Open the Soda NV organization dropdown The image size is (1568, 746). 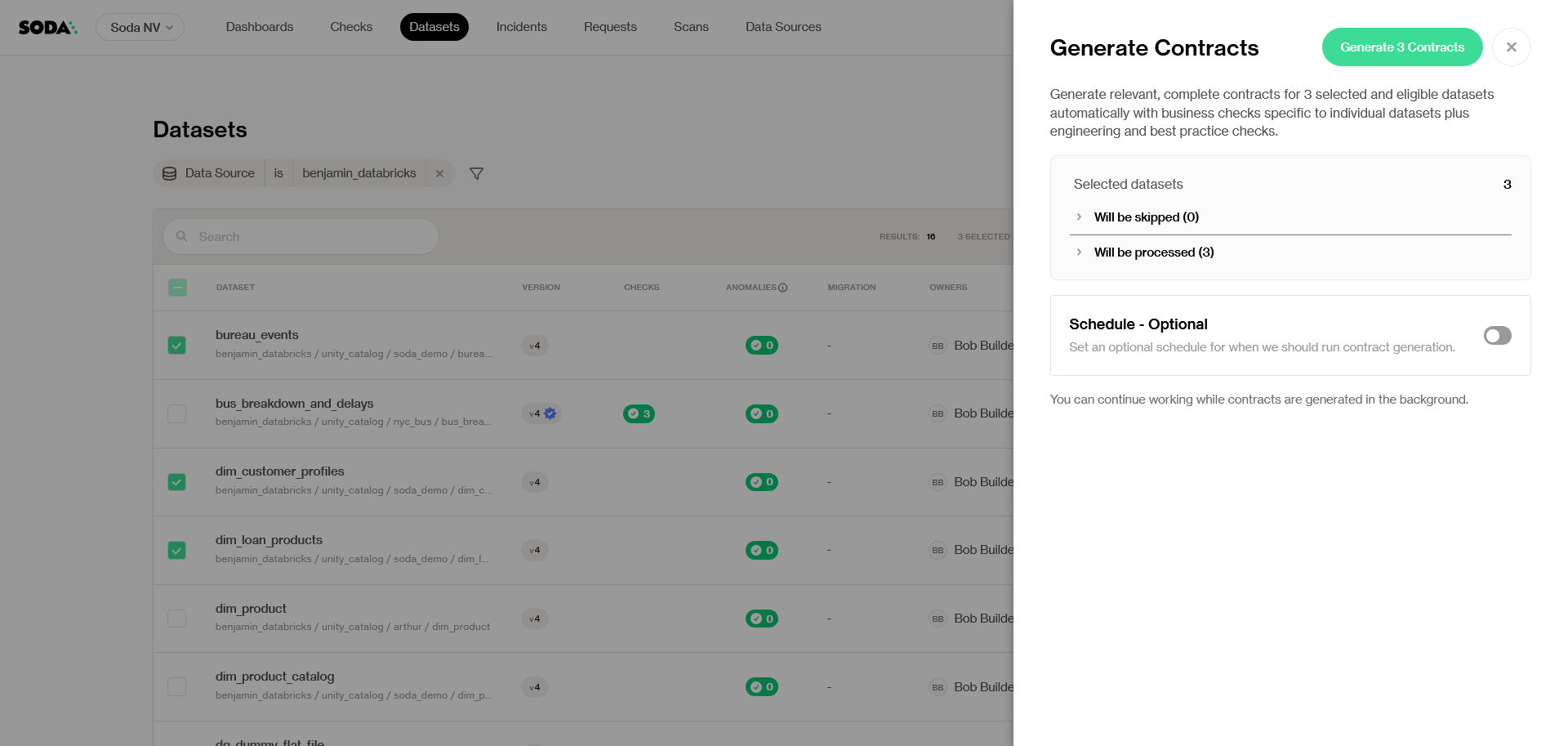[140, 27]
